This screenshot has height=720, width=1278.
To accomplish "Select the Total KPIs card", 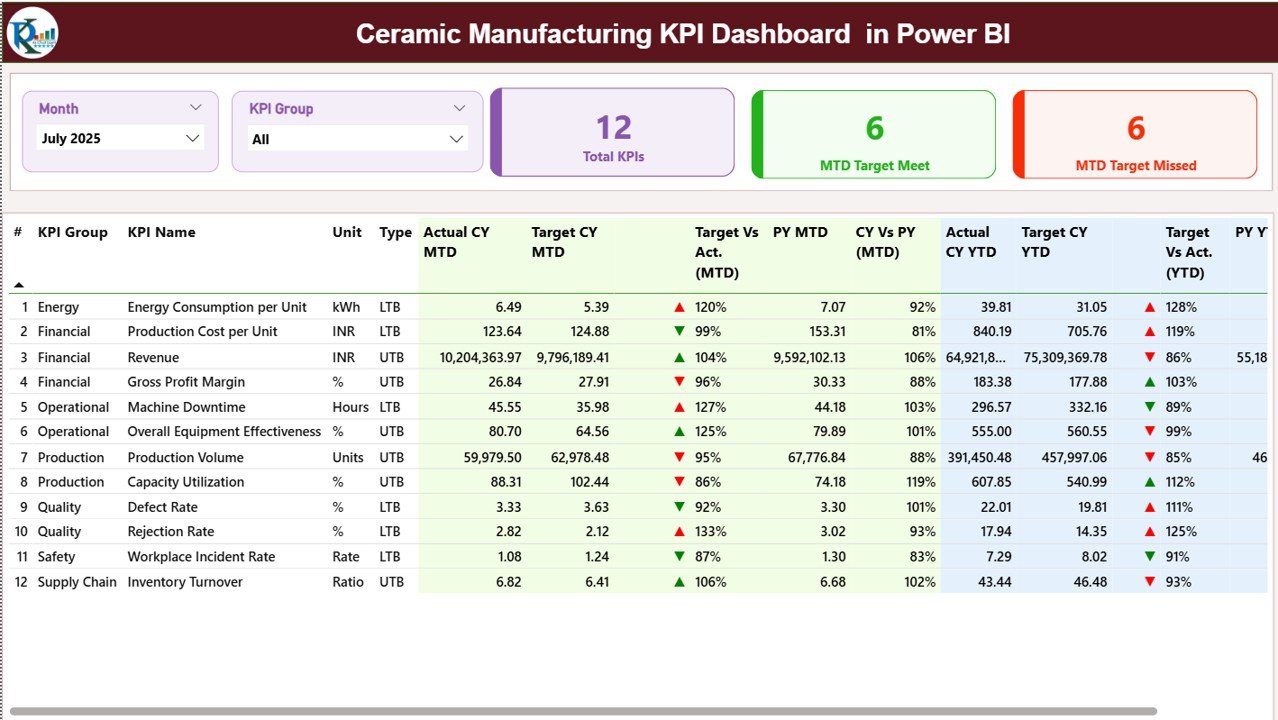I will (611, 134).
